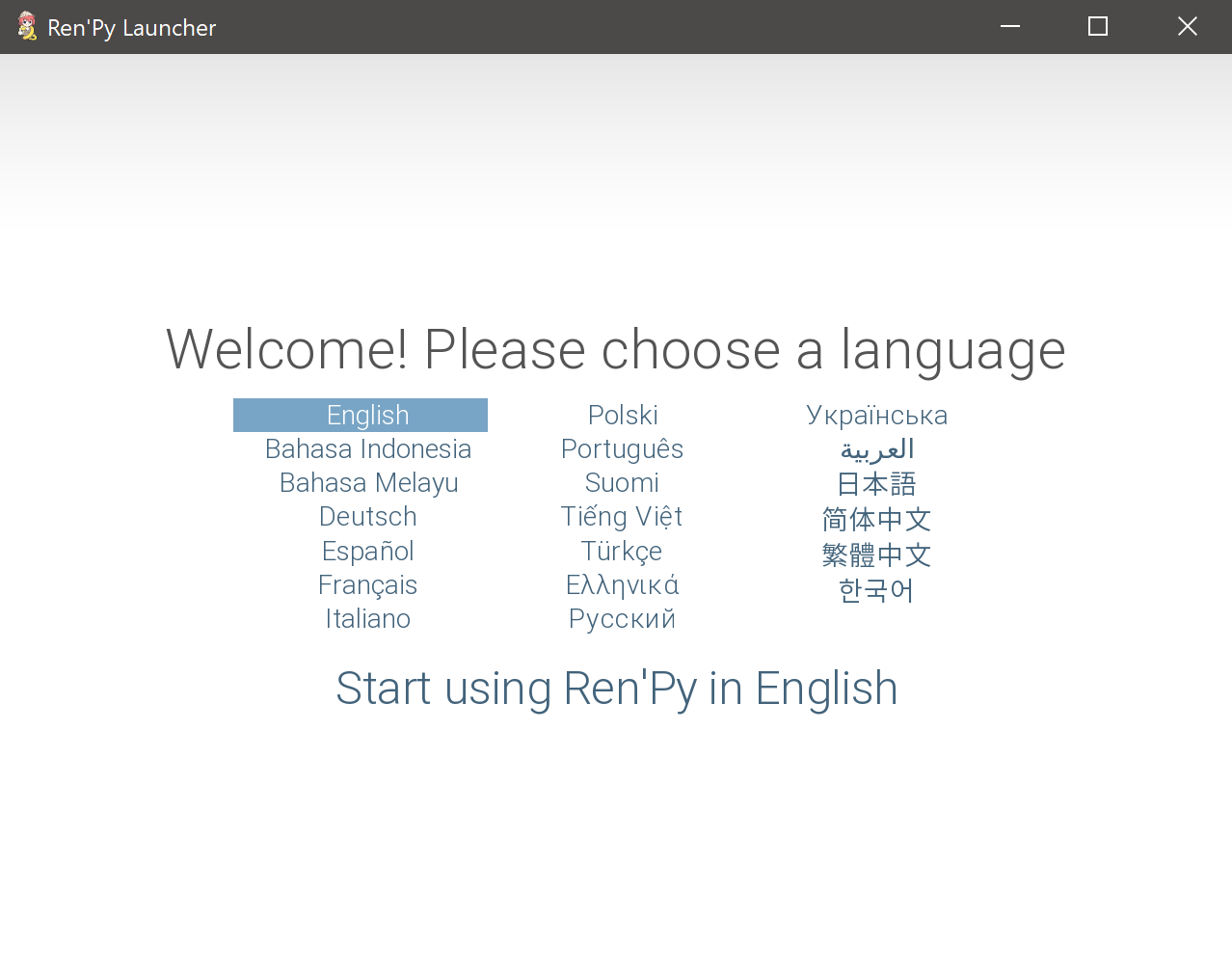Select Português option

[x=622, y=448]
